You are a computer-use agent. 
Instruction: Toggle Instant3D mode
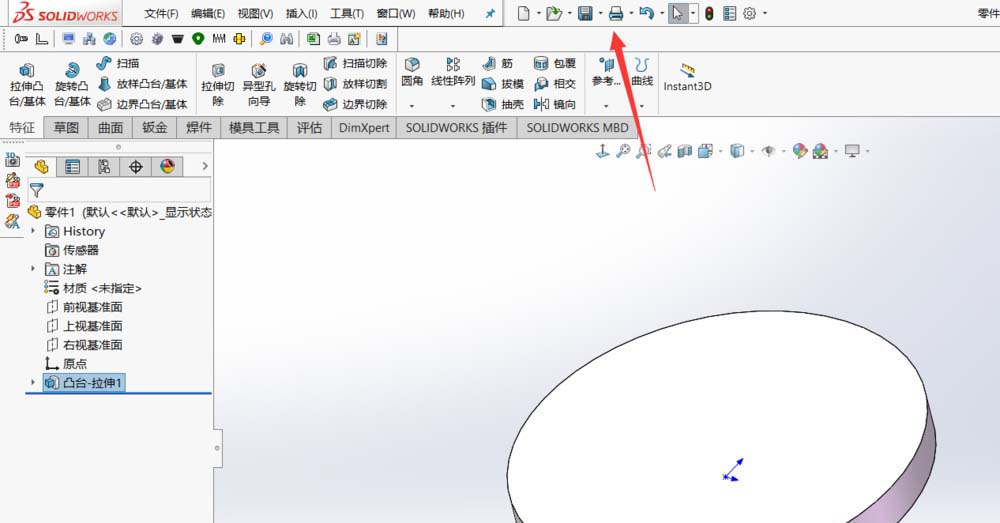[687, 78]
